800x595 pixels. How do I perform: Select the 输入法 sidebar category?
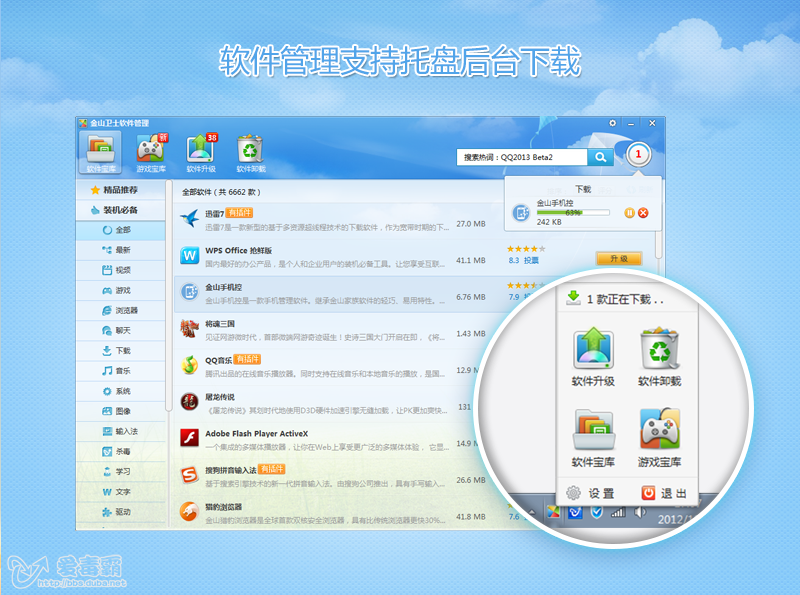pyautogui.click(x=120, y=431)
